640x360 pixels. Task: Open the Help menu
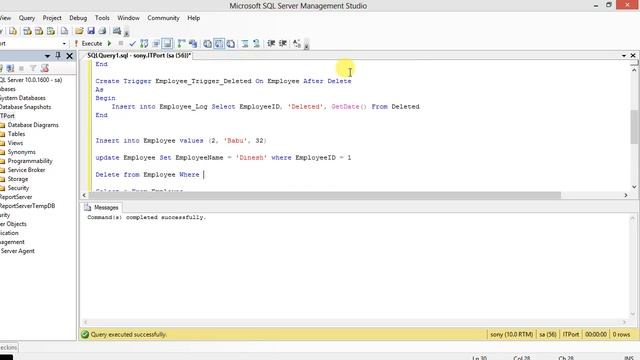tap(193, 18)
